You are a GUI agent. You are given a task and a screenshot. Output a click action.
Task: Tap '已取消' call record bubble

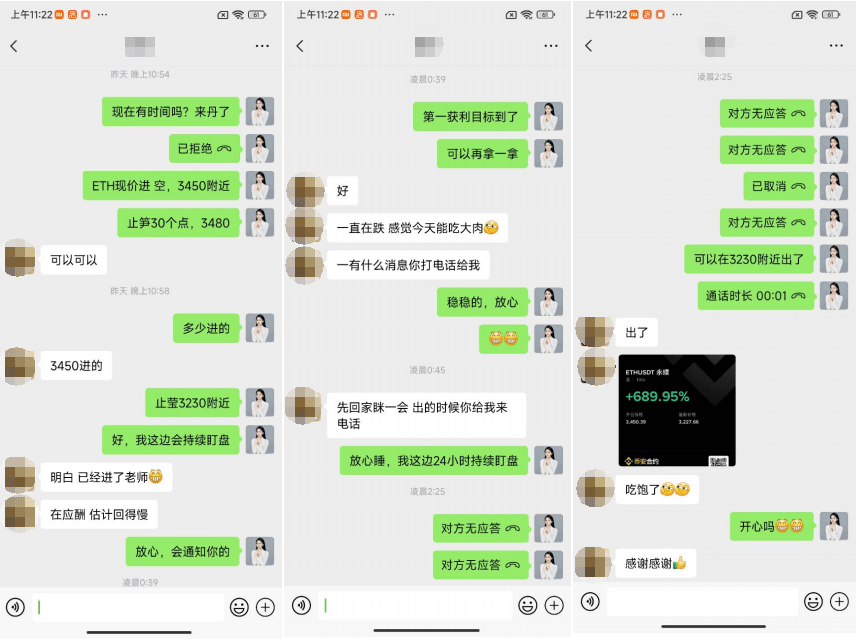[778, 186]
